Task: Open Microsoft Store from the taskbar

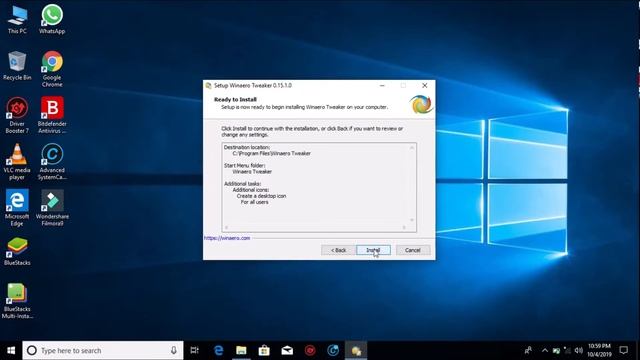Action: pos(264,351)
